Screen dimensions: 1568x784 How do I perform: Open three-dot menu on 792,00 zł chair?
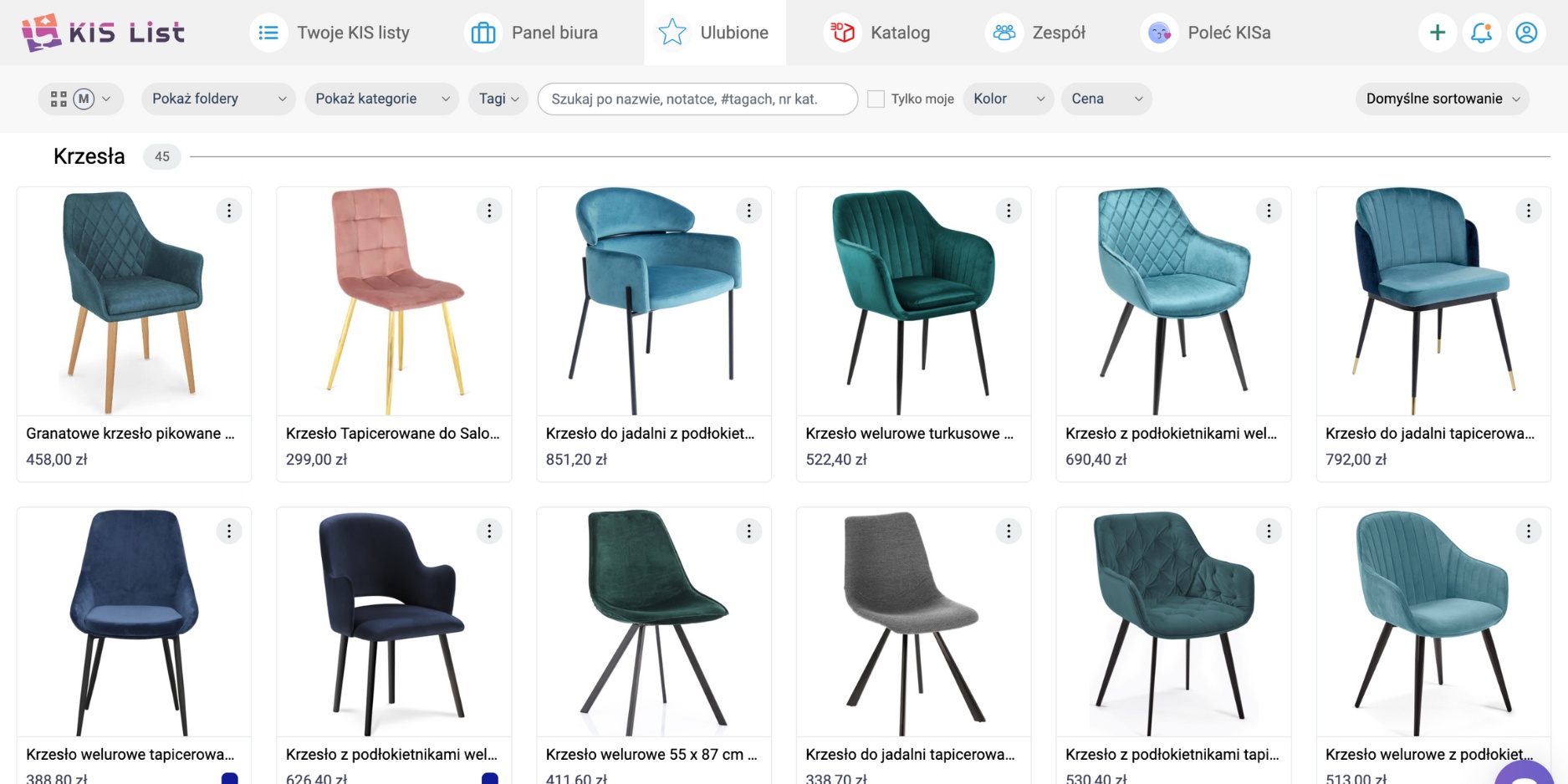[1529, 211]
